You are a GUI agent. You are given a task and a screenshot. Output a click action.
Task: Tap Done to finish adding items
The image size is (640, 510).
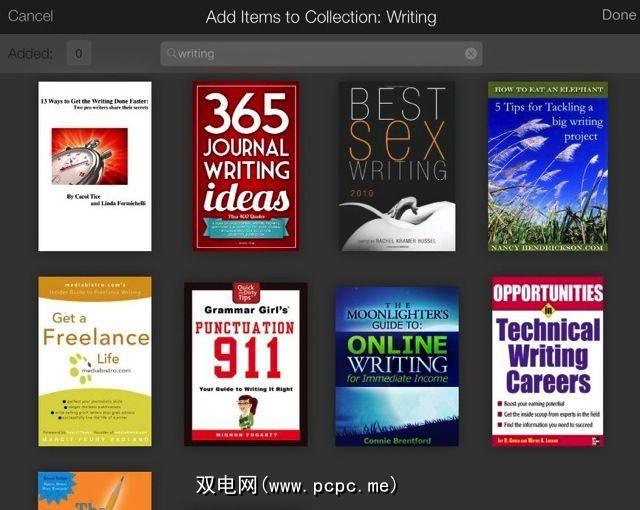pos(619,15)
